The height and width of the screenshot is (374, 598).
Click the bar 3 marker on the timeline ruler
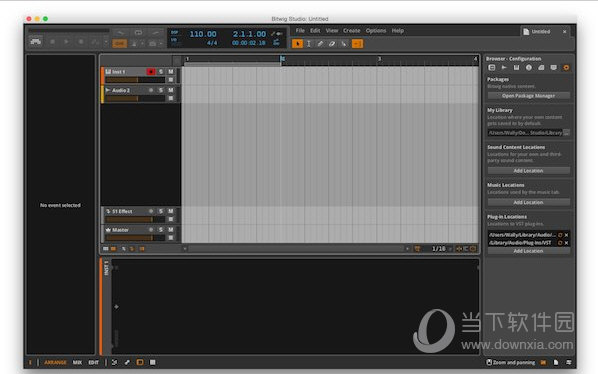(379, 59)
